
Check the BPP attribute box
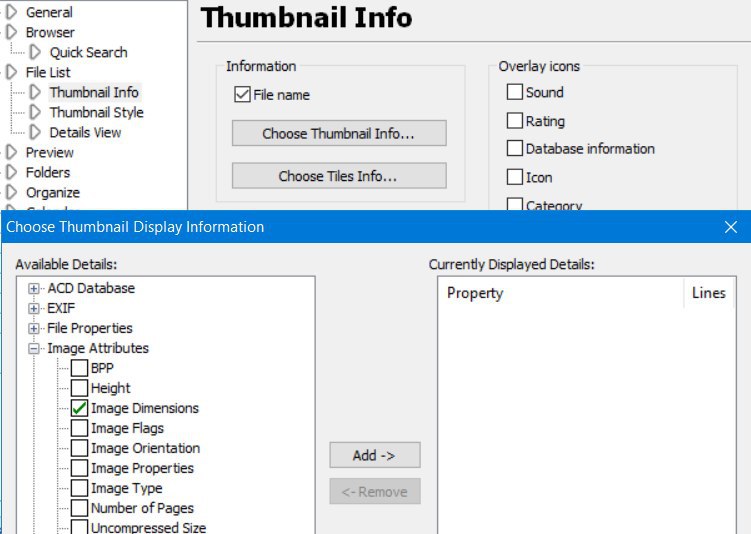(x=80, y=368)
